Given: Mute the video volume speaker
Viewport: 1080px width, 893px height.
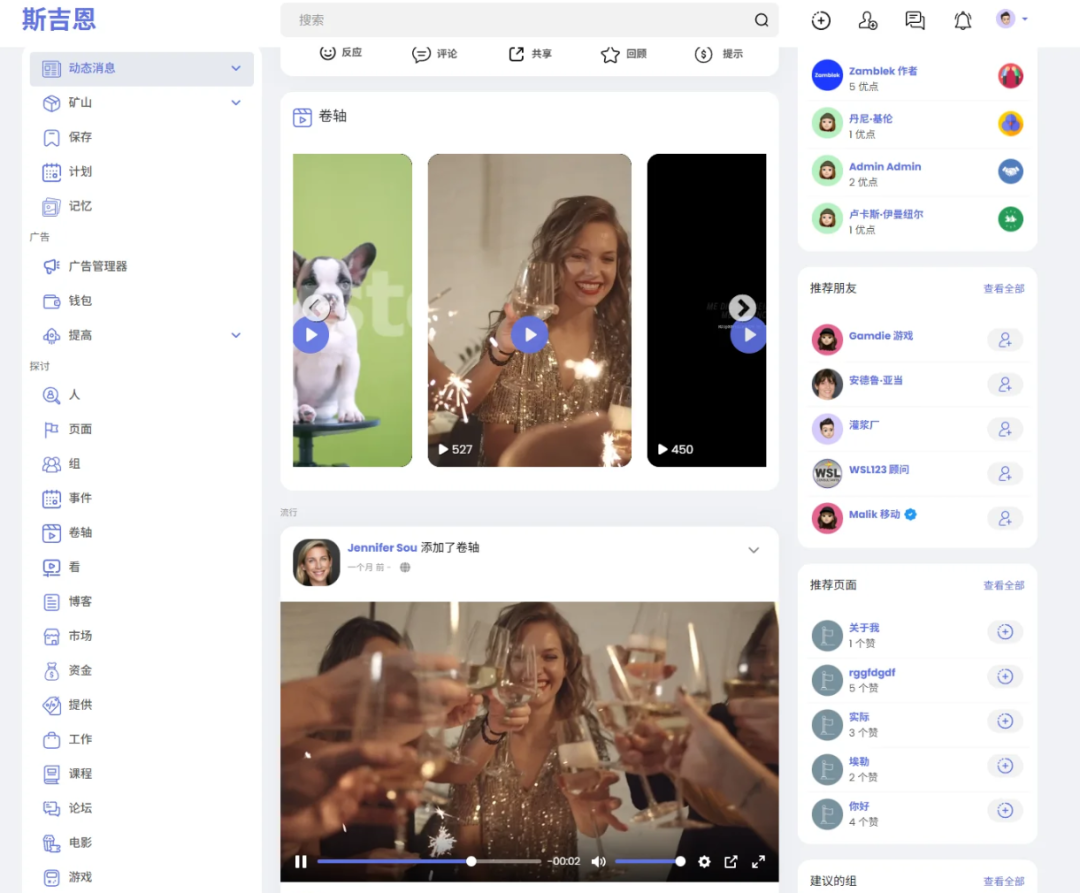Looking at the screenshot, I should coord(599,861).
